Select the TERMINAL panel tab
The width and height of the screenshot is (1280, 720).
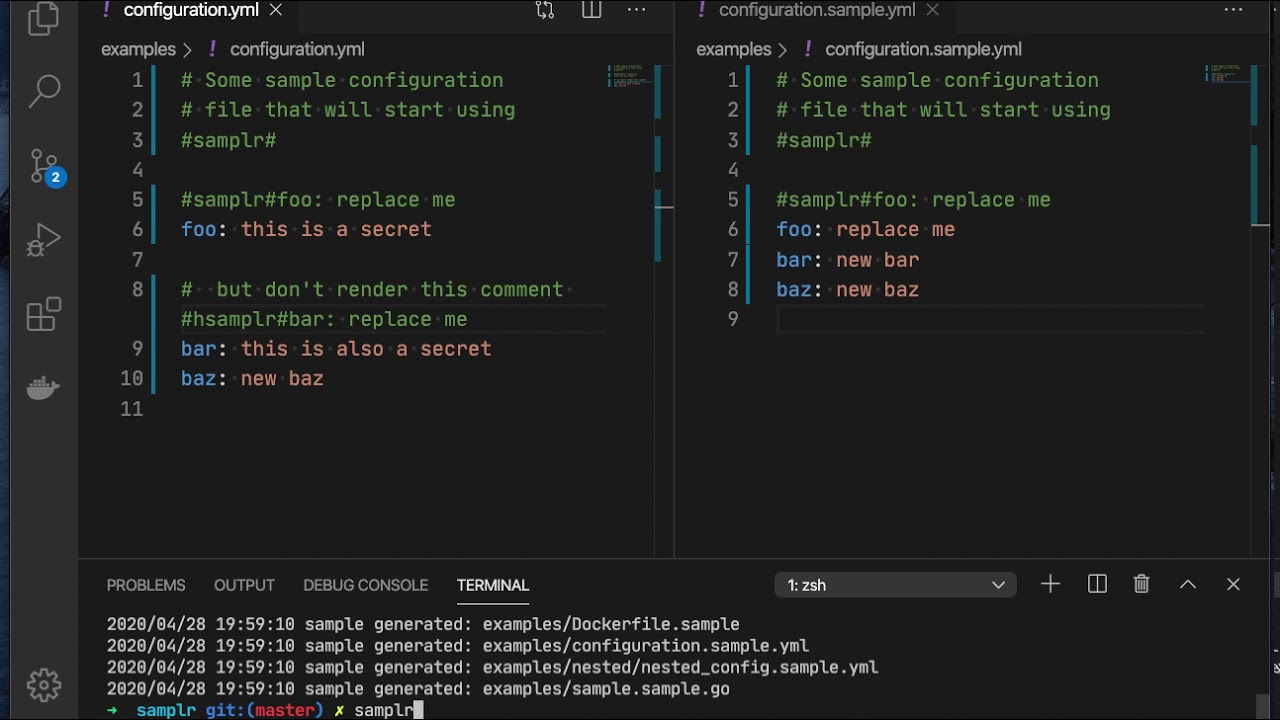(x=493, y=585)
